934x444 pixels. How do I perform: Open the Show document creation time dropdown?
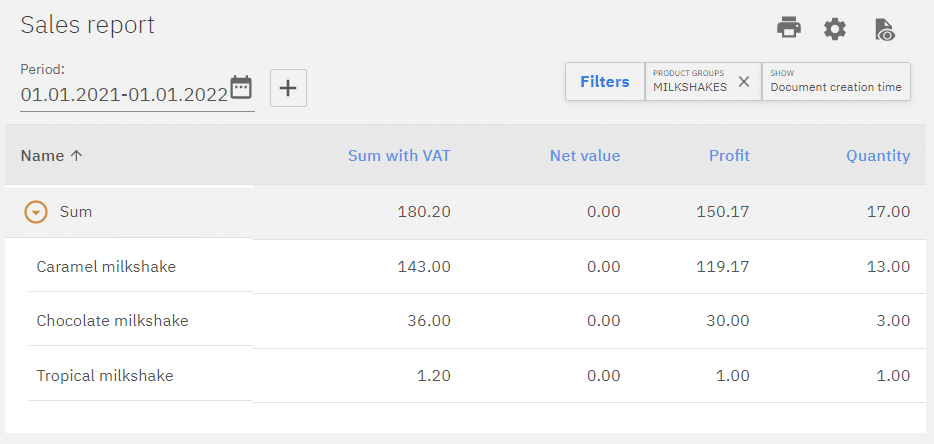836,82
